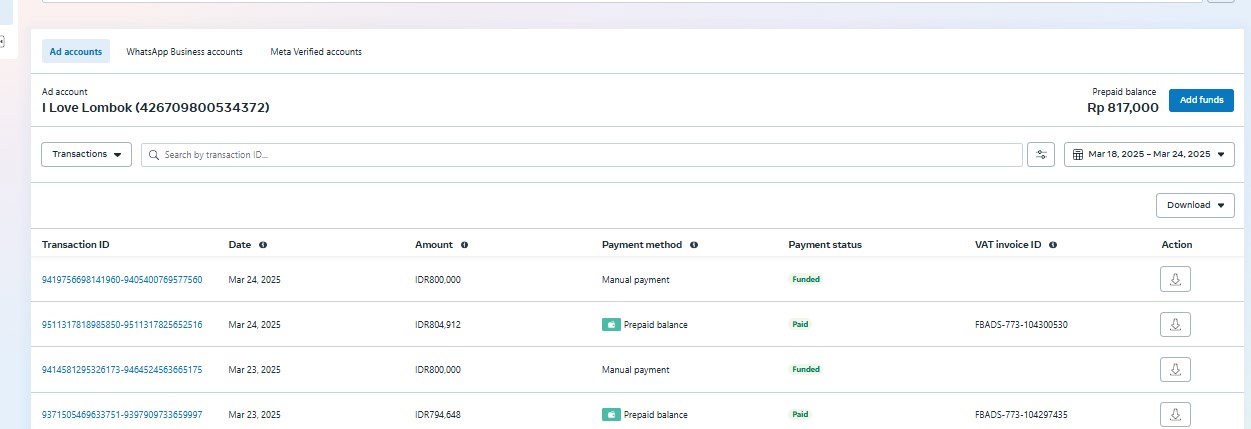1251x429 pixels.
Task: Click the Add funds button
Action: point(1201,100)
